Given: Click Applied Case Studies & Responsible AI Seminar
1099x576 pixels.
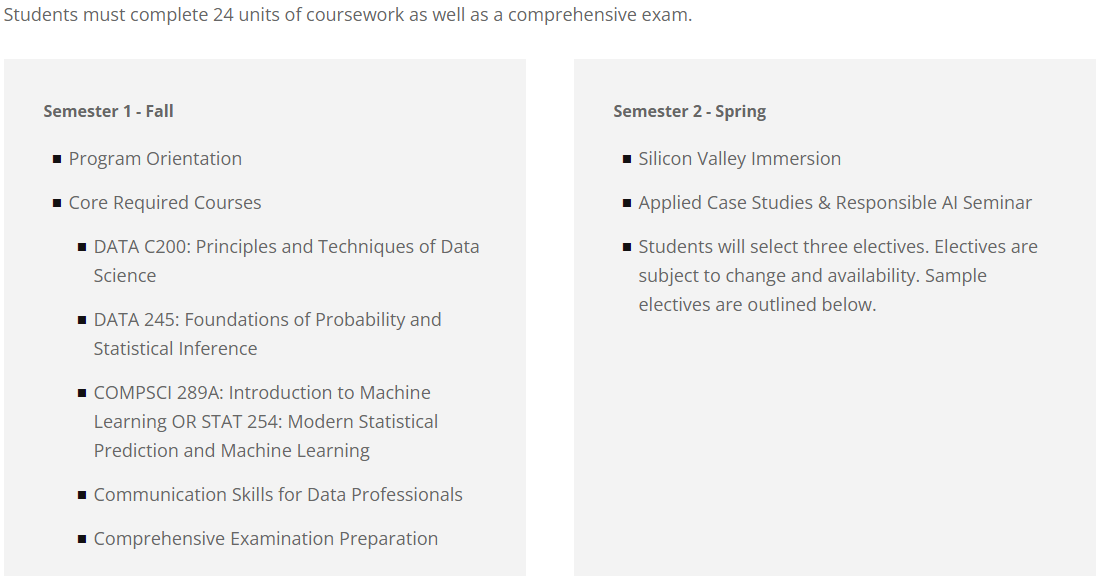Looking at the screenshot, I should 835,203.
